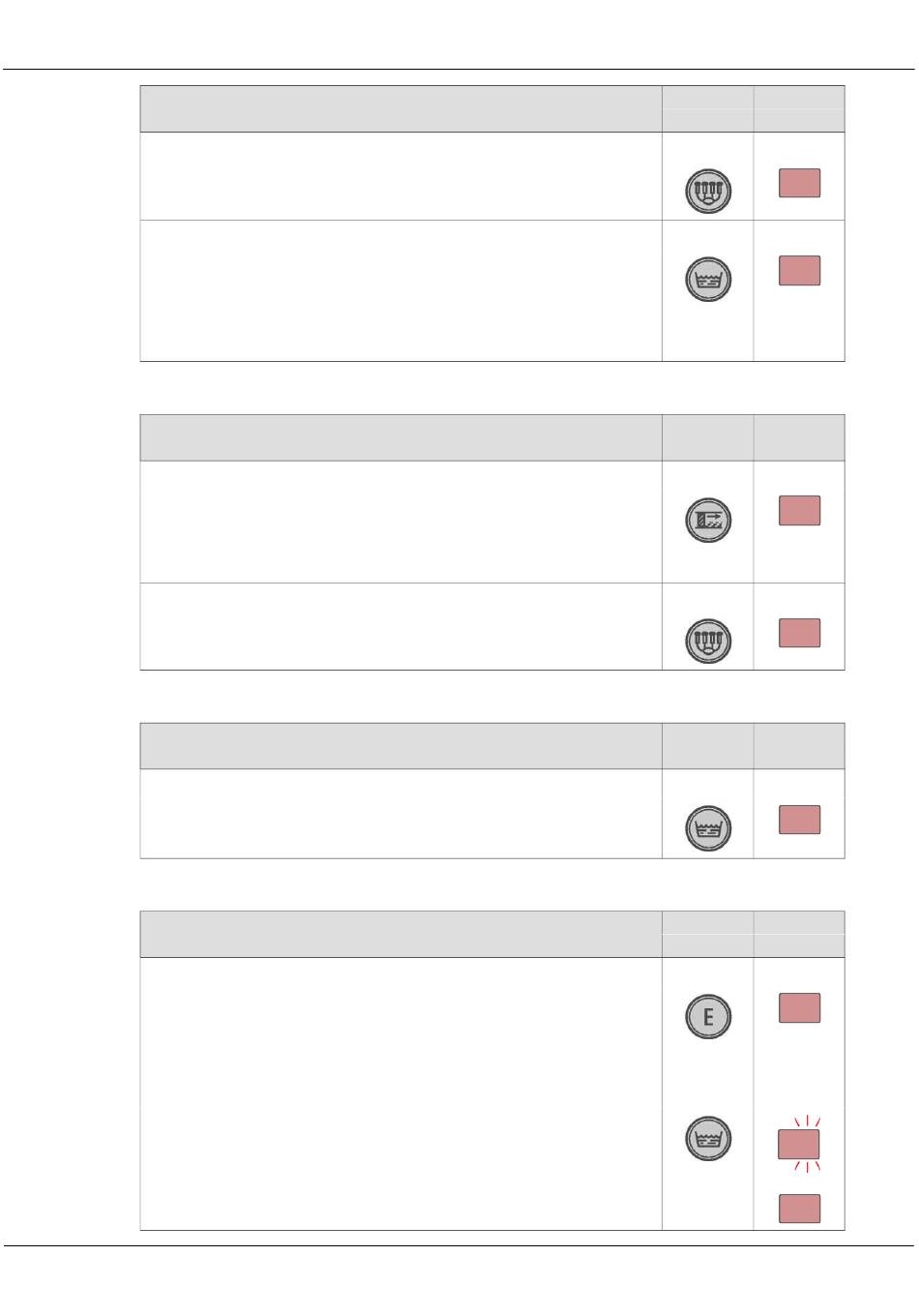Click the wide gray header of third table
Viewport: 919px width, 1316px height.
point(400,746)
